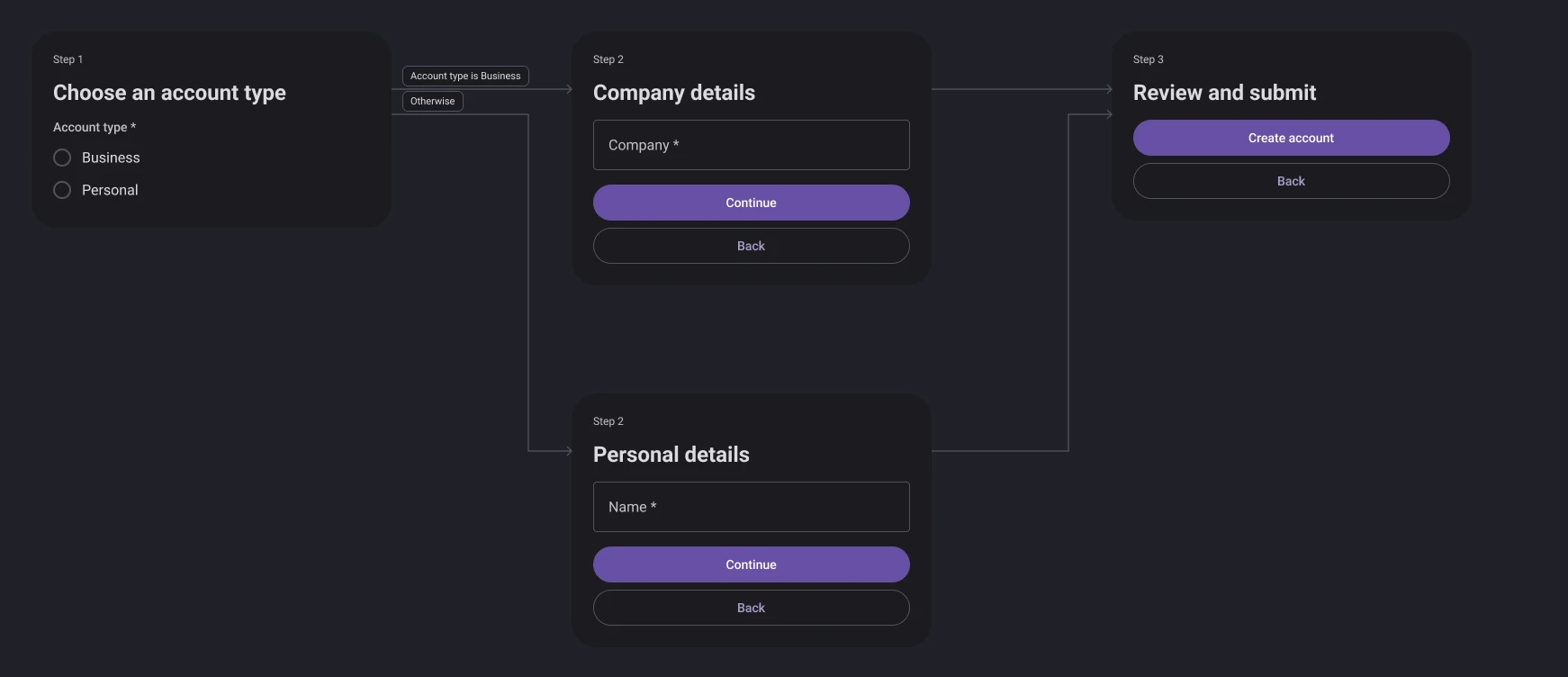The image size is (1568, 677).
Task: Click the 'Otherwise' condition label
Action: [433, 101]
